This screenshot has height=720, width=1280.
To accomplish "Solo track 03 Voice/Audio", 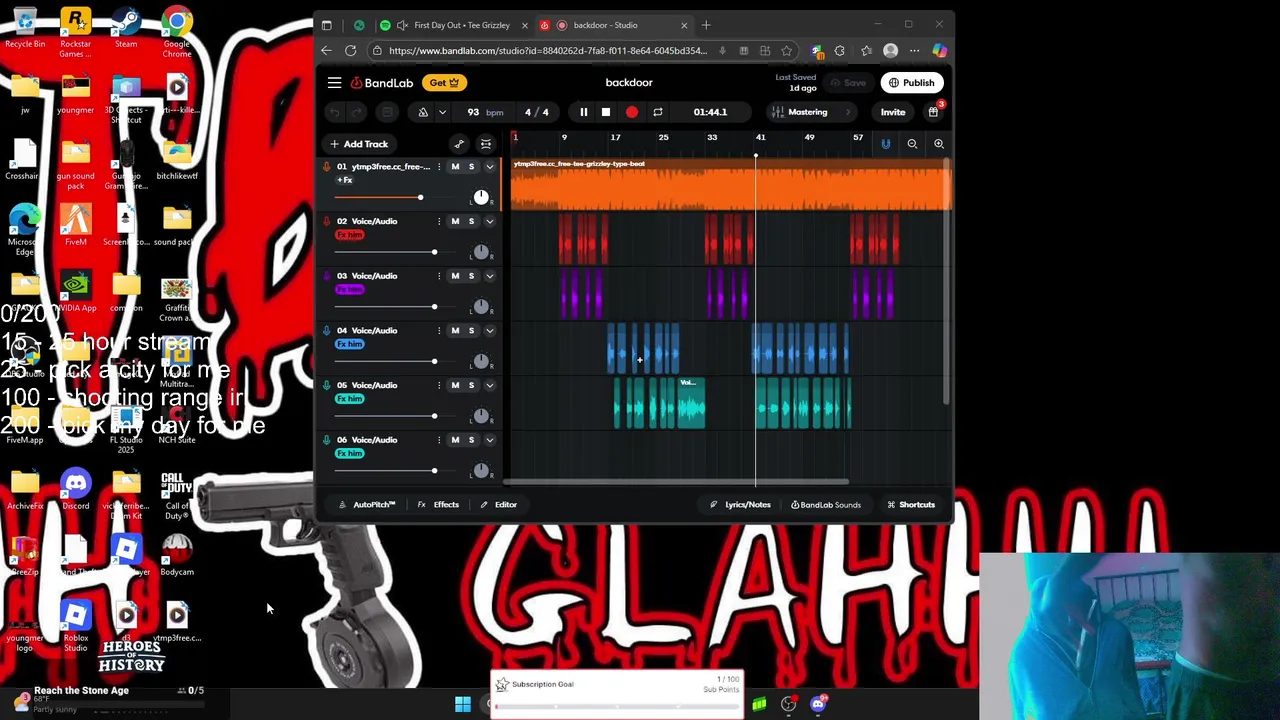I will pyautogui.click(x=471, y=276).
